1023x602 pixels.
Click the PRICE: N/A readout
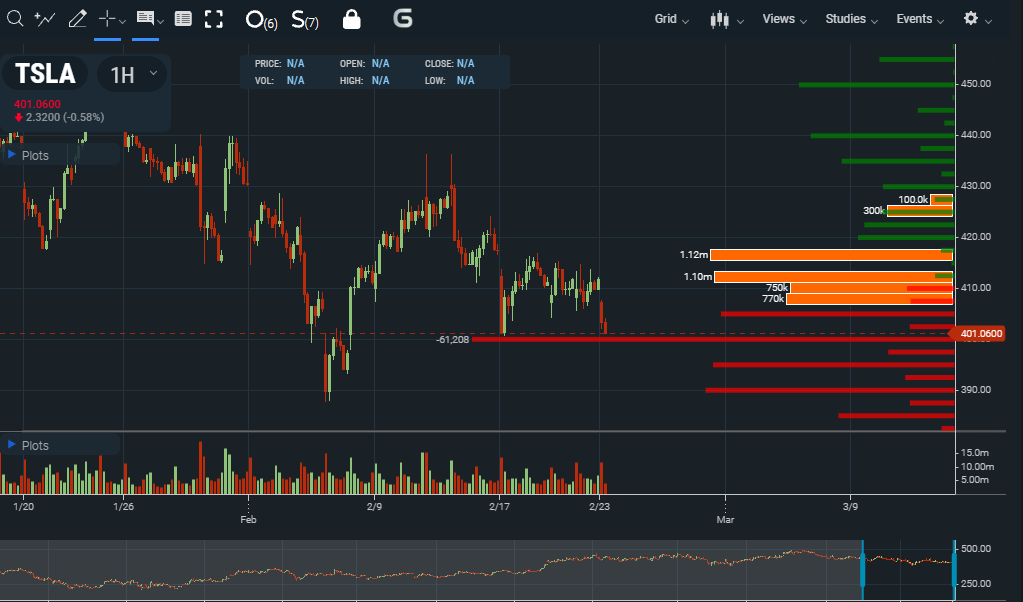coord(279,63)
